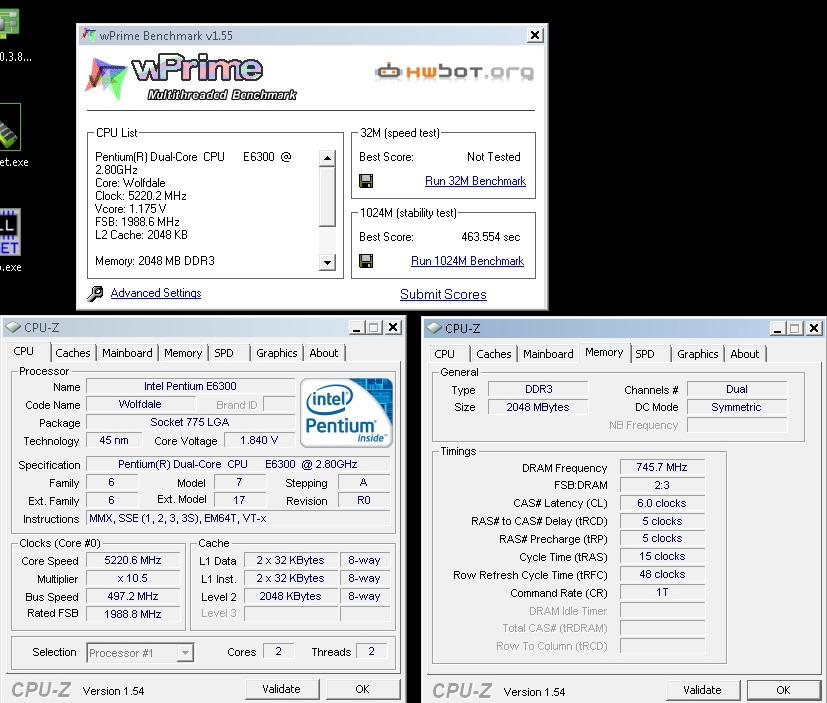
Task: Click 1024M Best Score 463.554 sec
Action: coord(491,237)
